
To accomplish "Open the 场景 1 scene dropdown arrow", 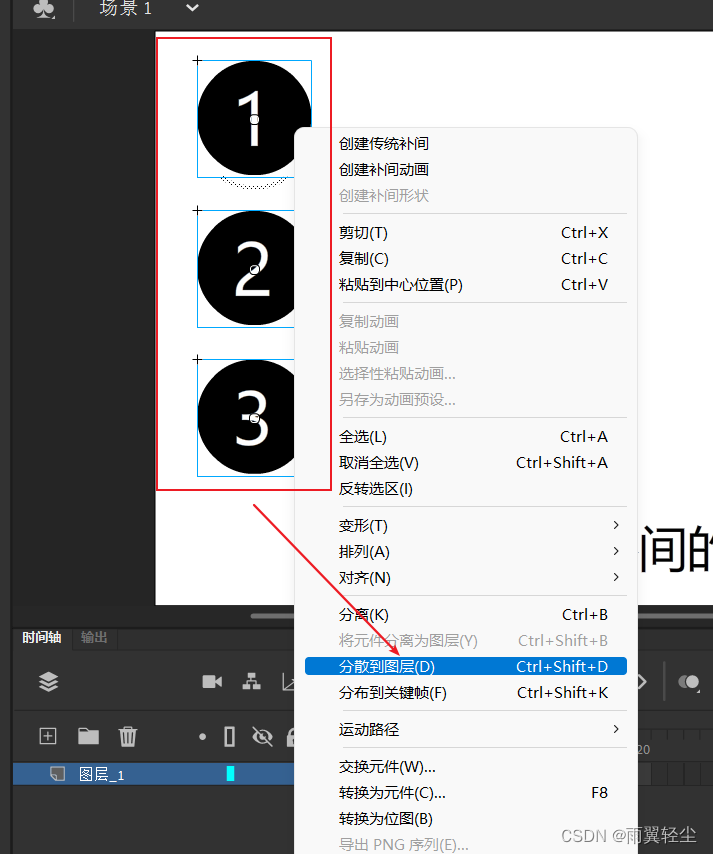I will click(192, 8).
